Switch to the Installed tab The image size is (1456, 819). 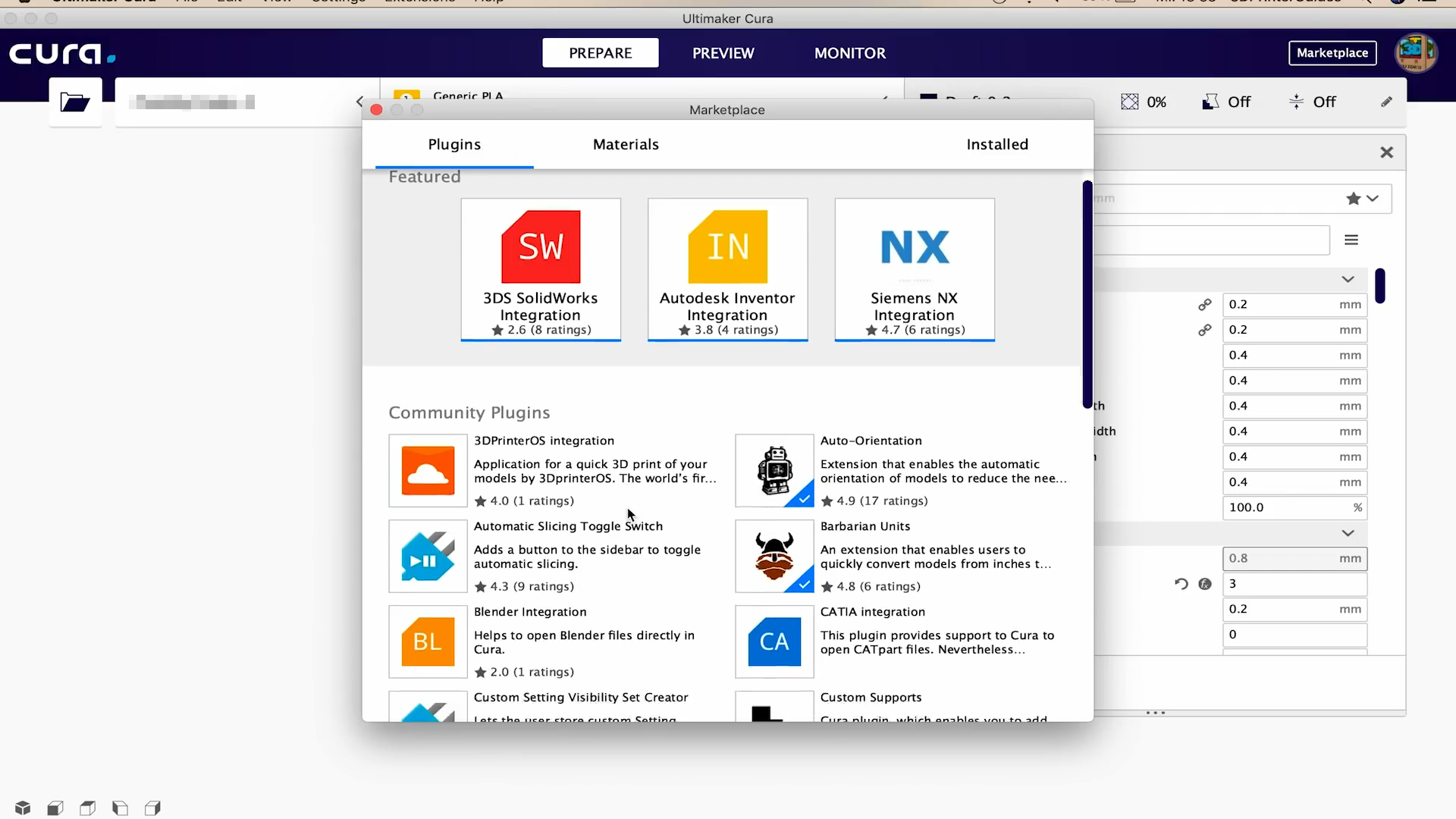coord(997,144)
